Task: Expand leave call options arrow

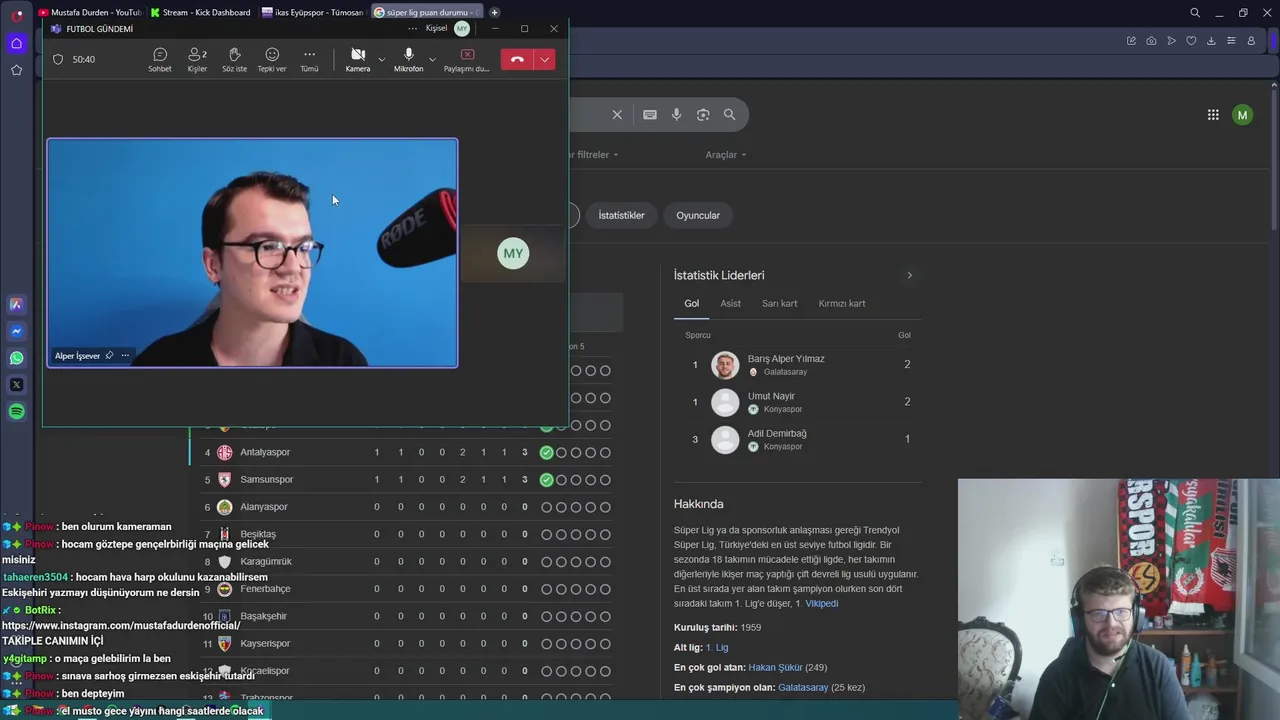Action: pyautogui.click(x=544, y=59)
